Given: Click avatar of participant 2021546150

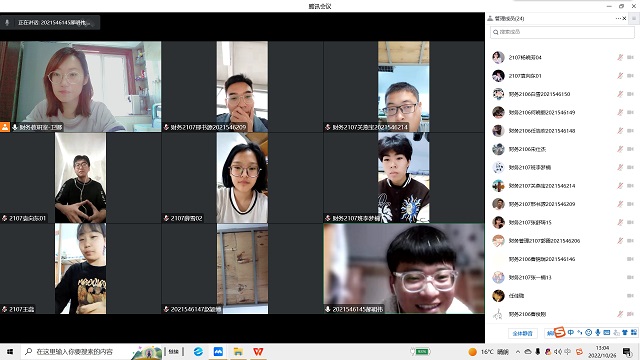Looking at the screenshot, I should (x=498, y=94).
